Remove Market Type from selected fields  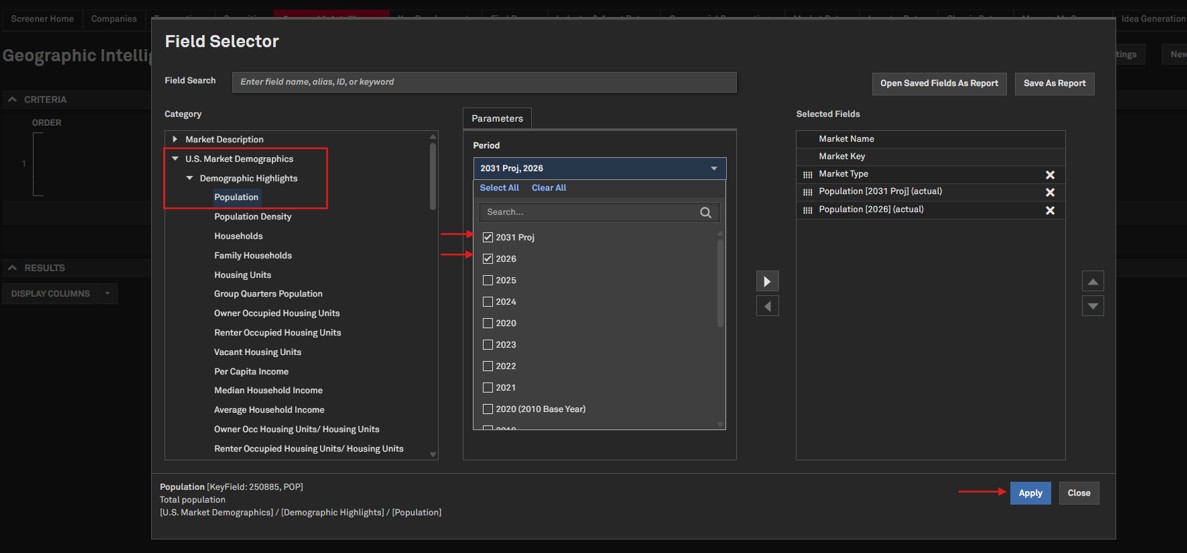tap(1049, 175)
